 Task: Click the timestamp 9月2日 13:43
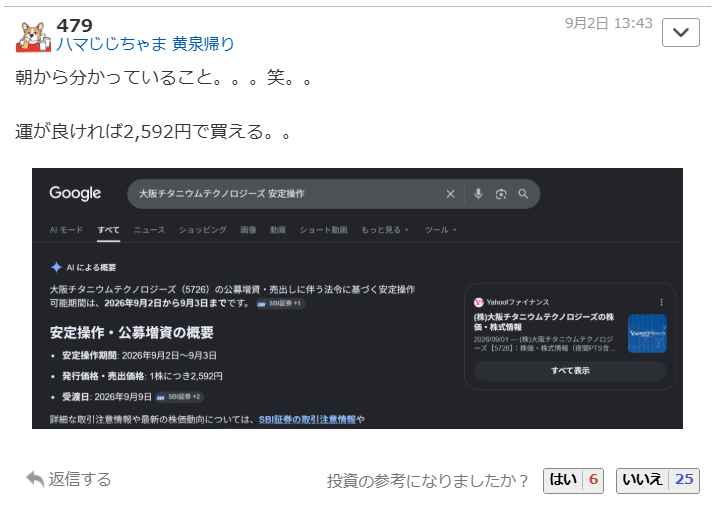[x=608, y=23]
